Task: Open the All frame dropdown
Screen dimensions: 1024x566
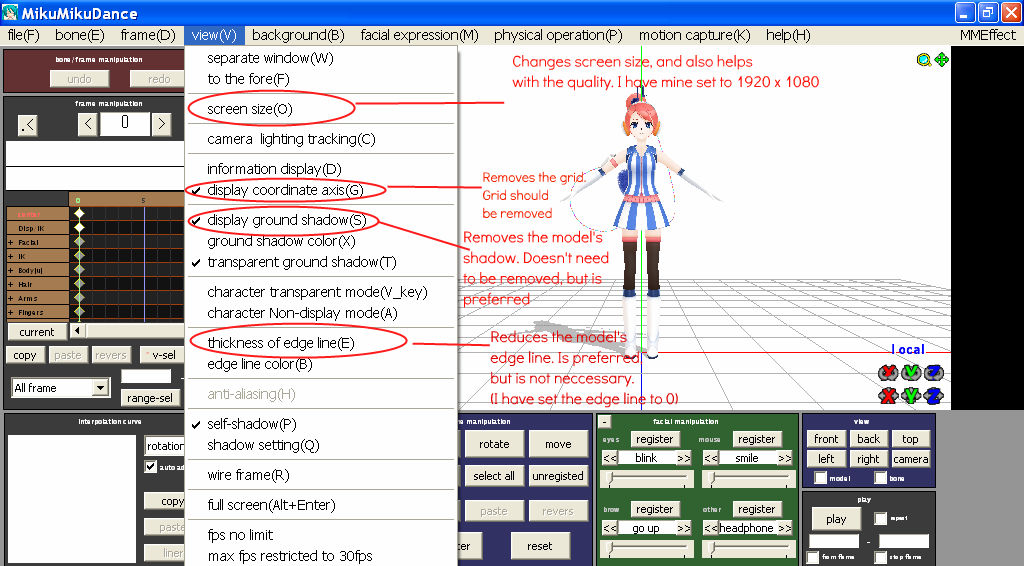Action: (x=100, y=388)
